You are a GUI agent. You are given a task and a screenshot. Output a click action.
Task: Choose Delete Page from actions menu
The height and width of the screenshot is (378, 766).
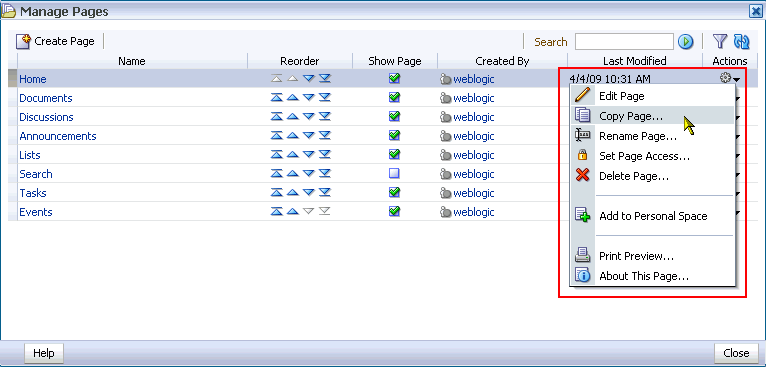652,176
